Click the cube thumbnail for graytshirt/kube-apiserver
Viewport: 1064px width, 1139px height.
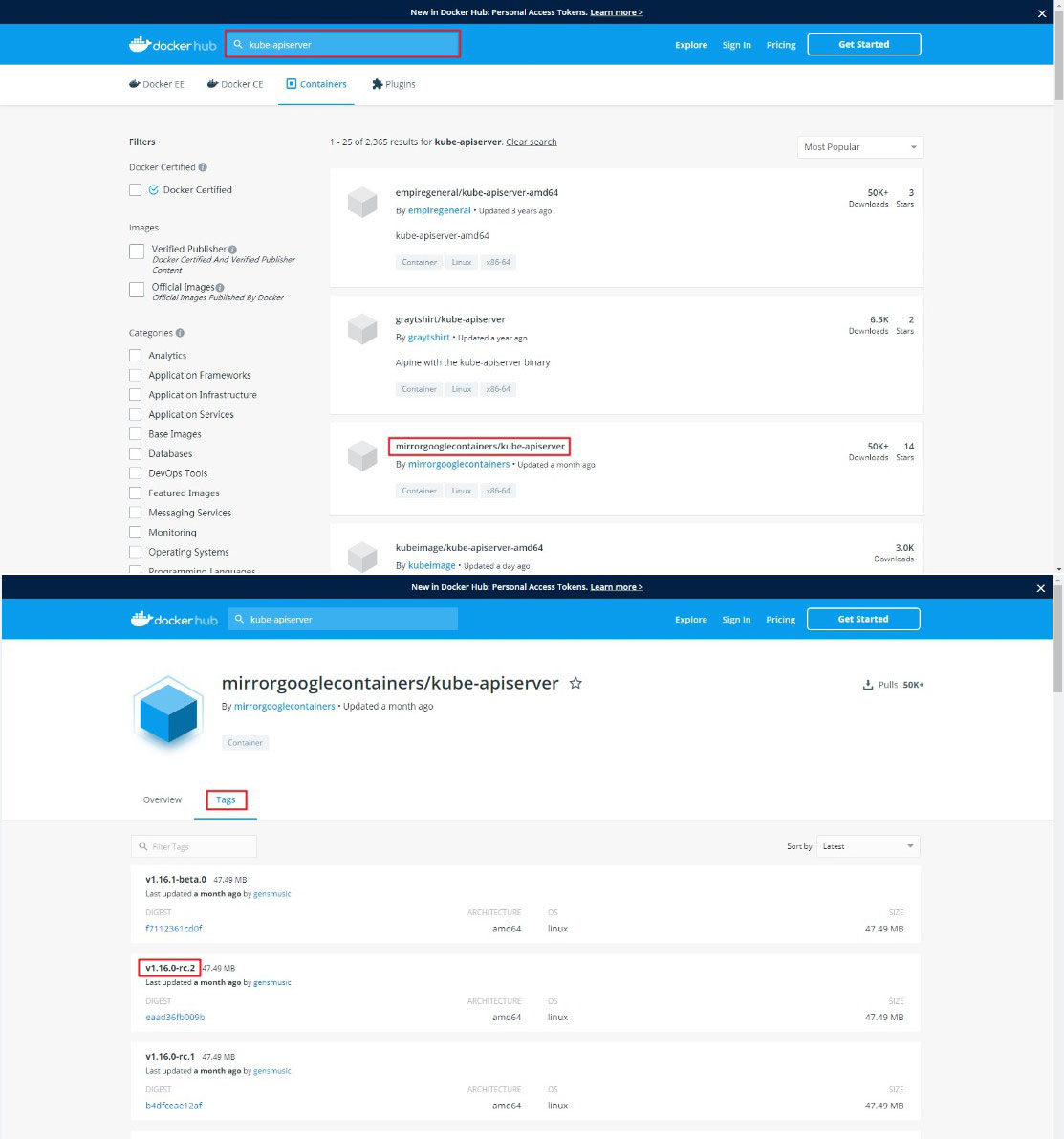(362, 329)
